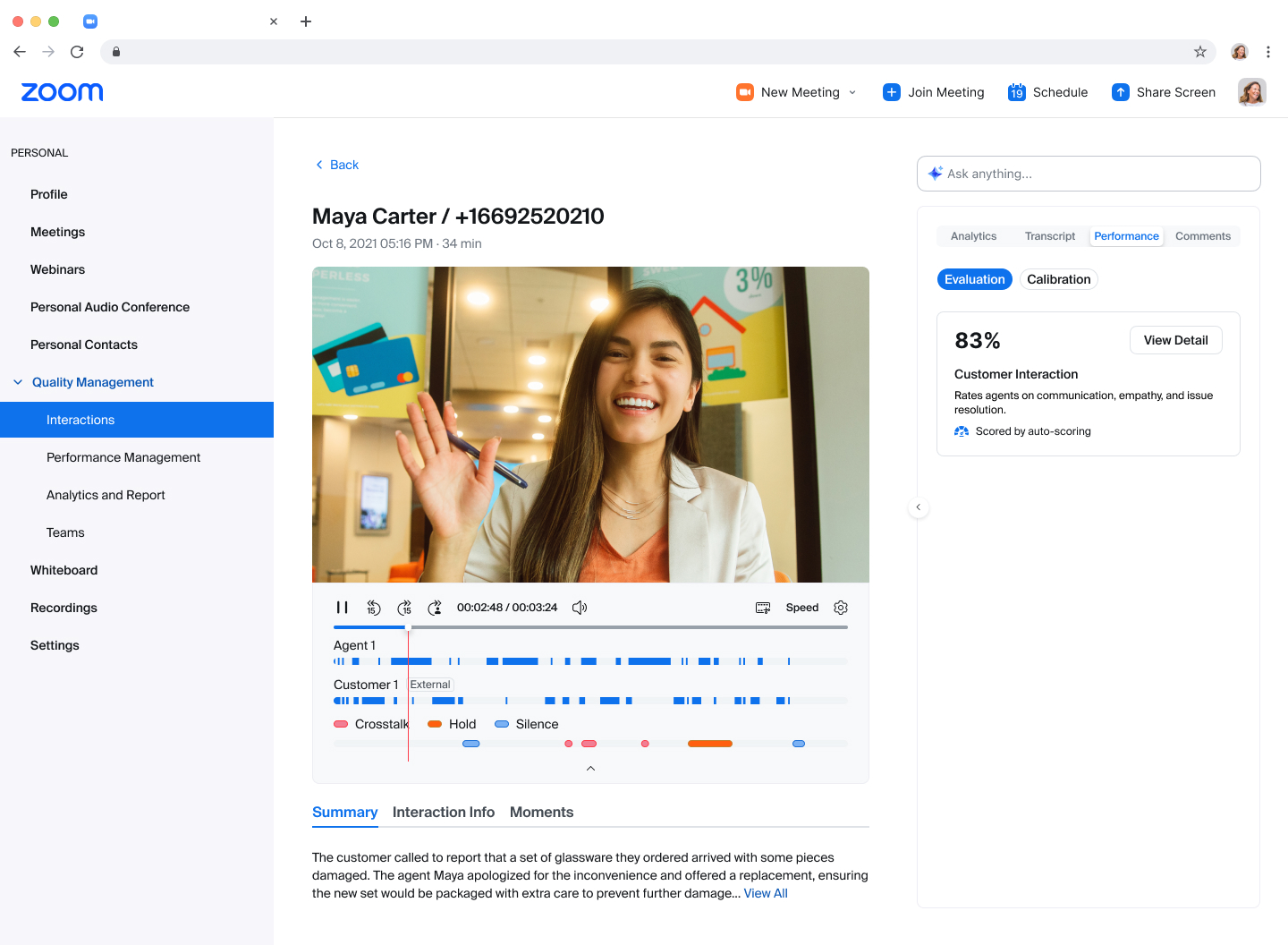This screenshot has width=1288, height=945.
Task: Pause the recording playback
Action: [x=342, y=608]
